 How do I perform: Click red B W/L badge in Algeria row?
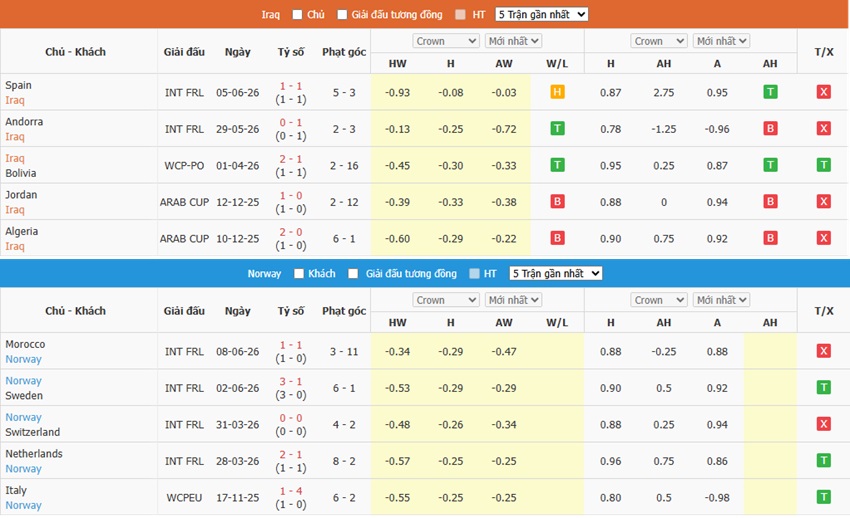(x=557, y=238)
